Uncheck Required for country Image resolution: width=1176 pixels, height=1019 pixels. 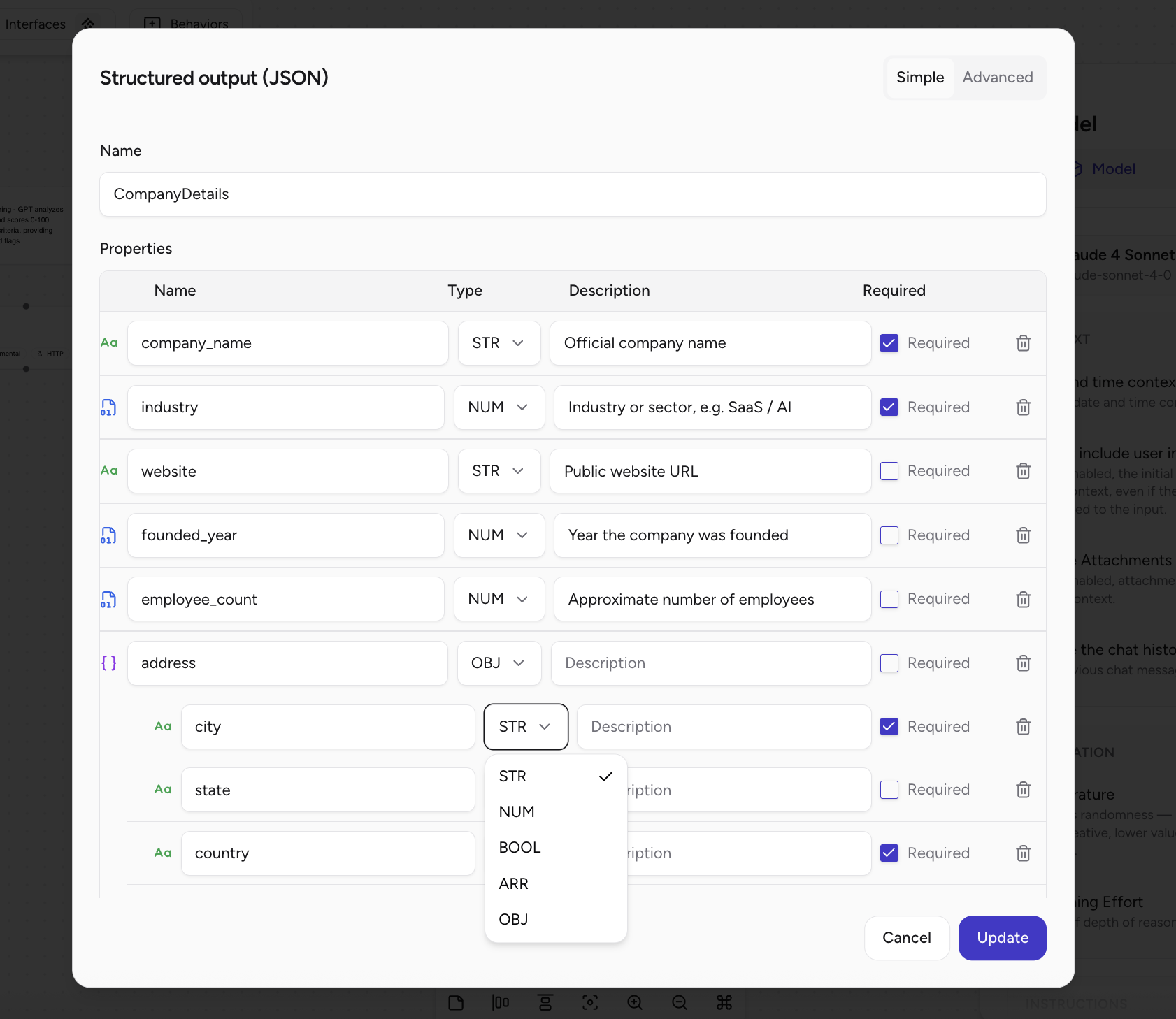pos(889,853)
